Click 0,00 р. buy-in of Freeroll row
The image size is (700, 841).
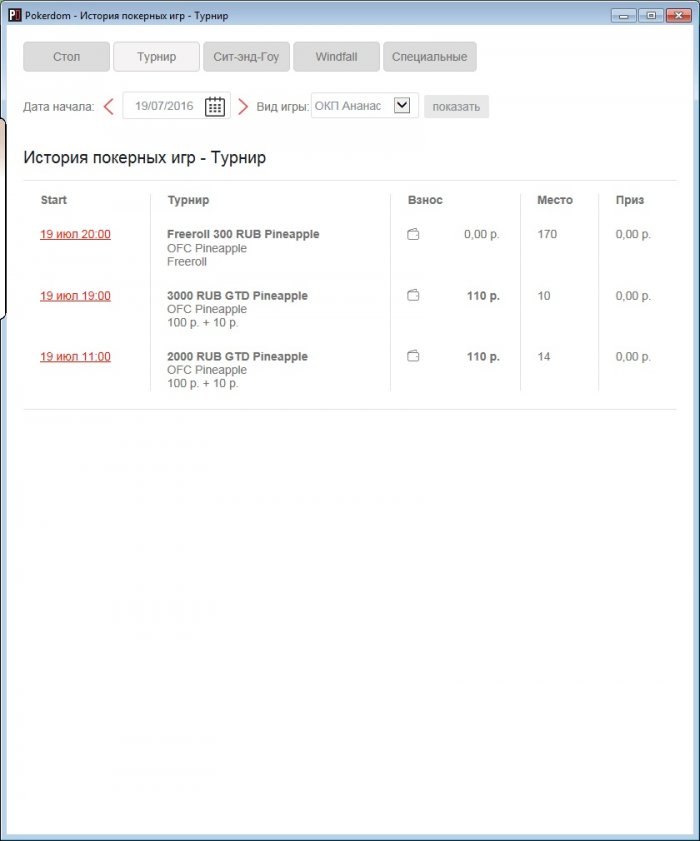coord(482,234)
